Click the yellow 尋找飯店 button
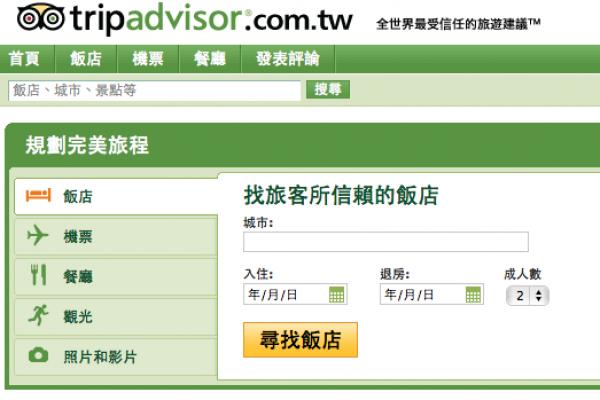The width and height of the screenshot is (600, 400). 300,340
